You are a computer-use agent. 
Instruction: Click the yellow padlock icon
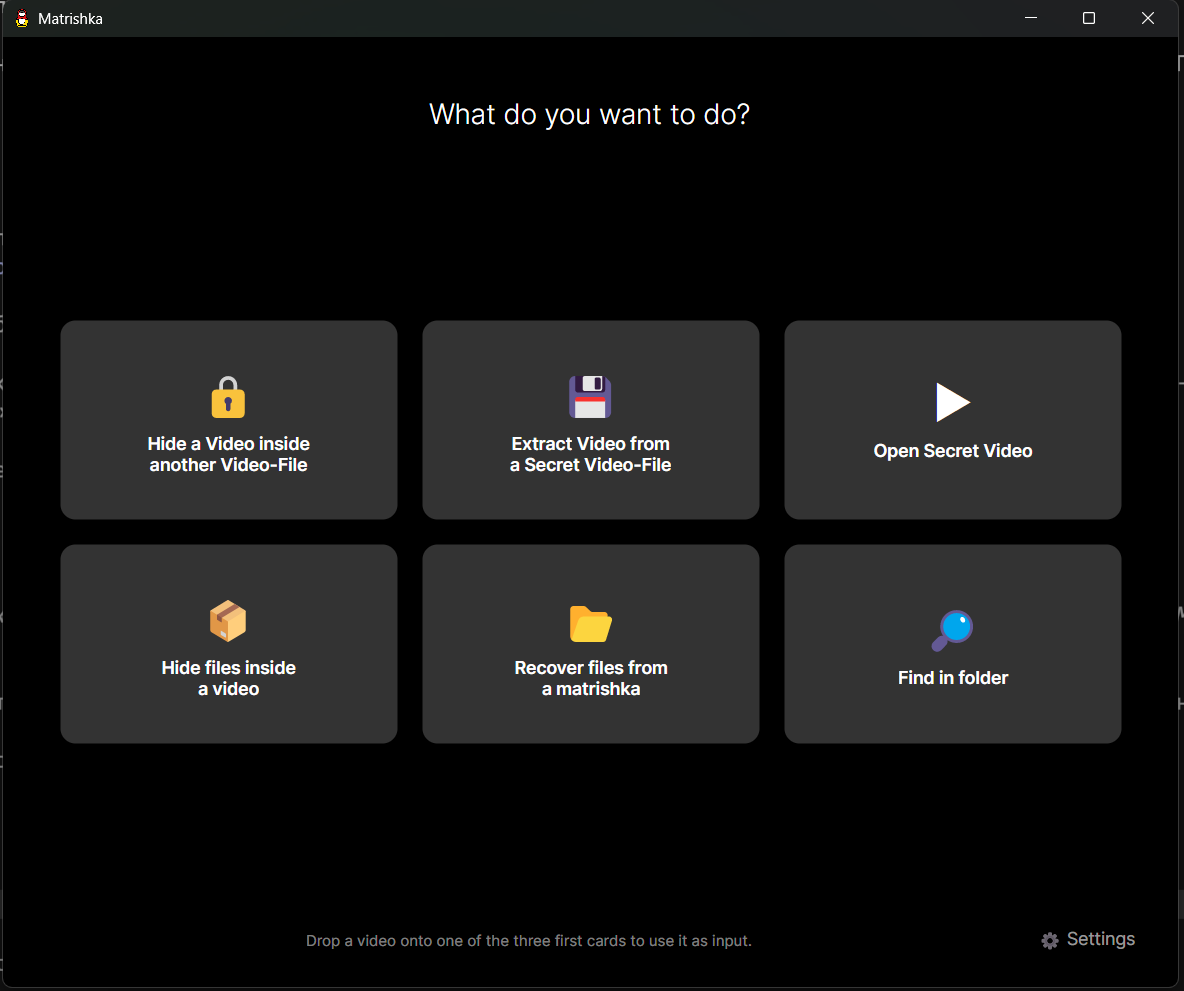coord(228,397)
